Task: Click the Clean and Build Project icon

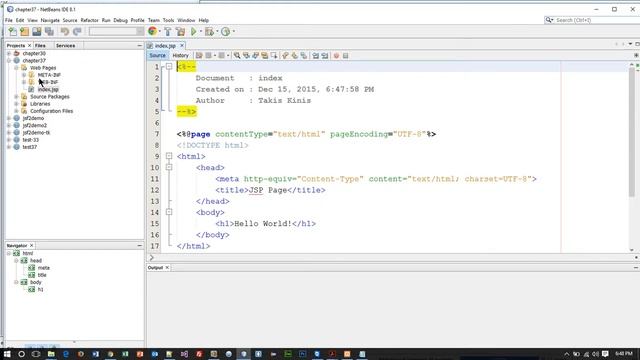Action: point(180,31)
